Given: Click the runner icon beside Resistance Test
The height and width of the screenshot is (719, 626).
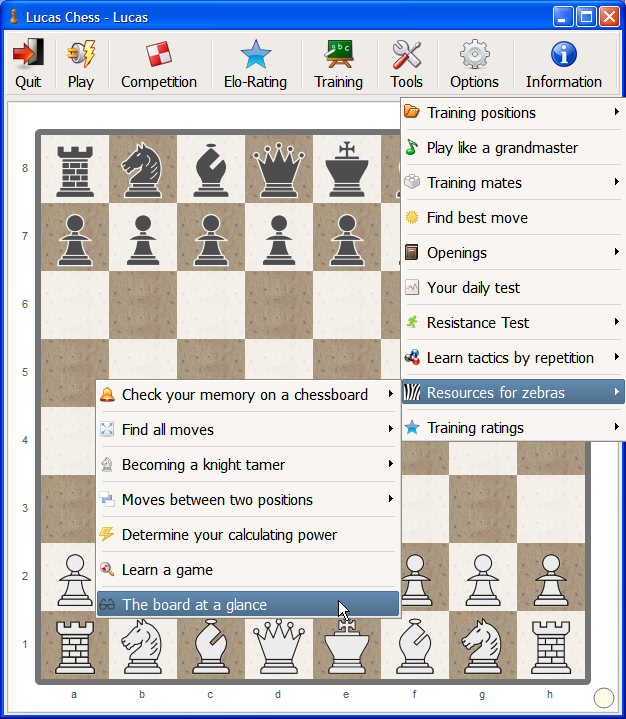Looking at the screenshot, I should coord(412,322).
